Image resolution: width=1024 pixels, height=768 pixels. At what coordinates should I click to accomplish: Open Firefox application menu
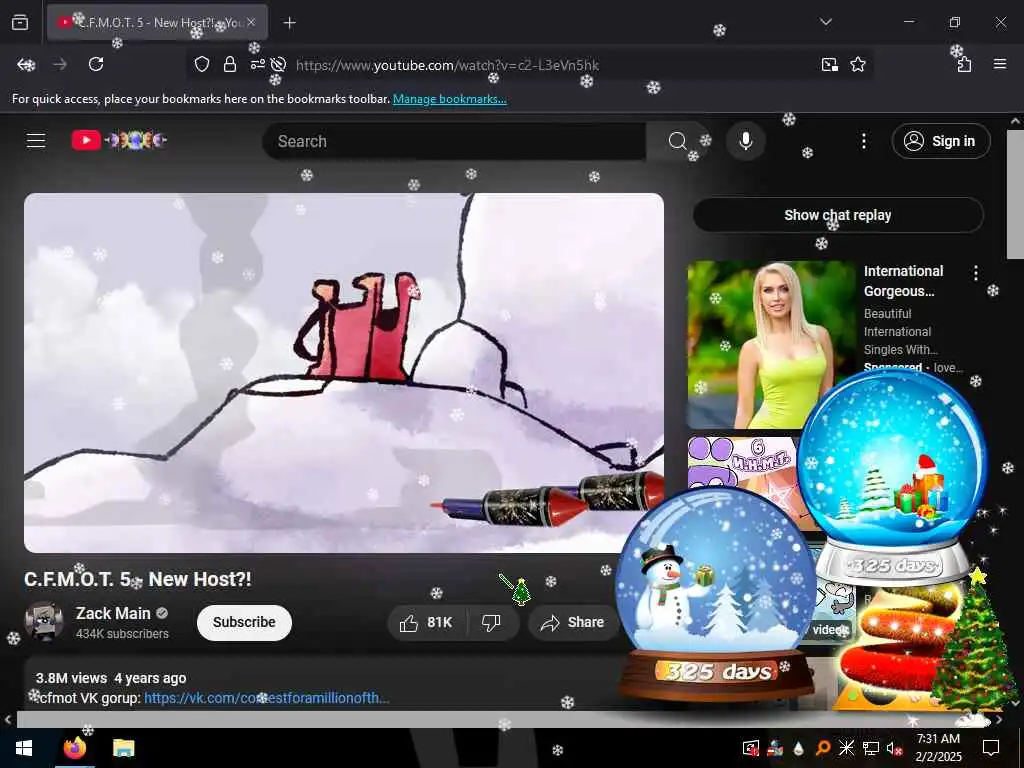(1000, 64)
